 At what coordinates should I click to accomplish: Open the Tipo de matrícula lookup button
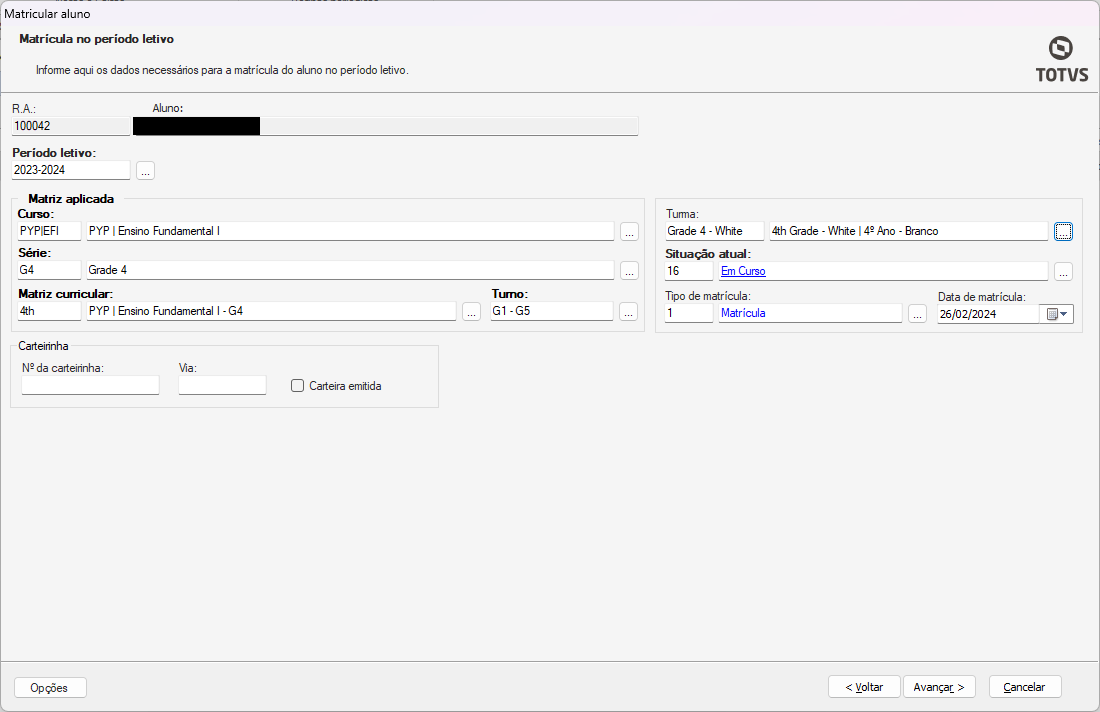click(x=918, y=314)
